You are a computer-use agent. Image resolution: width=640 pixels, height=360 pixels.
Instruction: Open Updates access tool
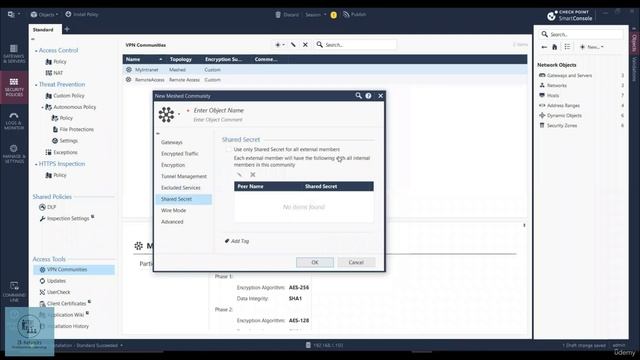[53, 281]
